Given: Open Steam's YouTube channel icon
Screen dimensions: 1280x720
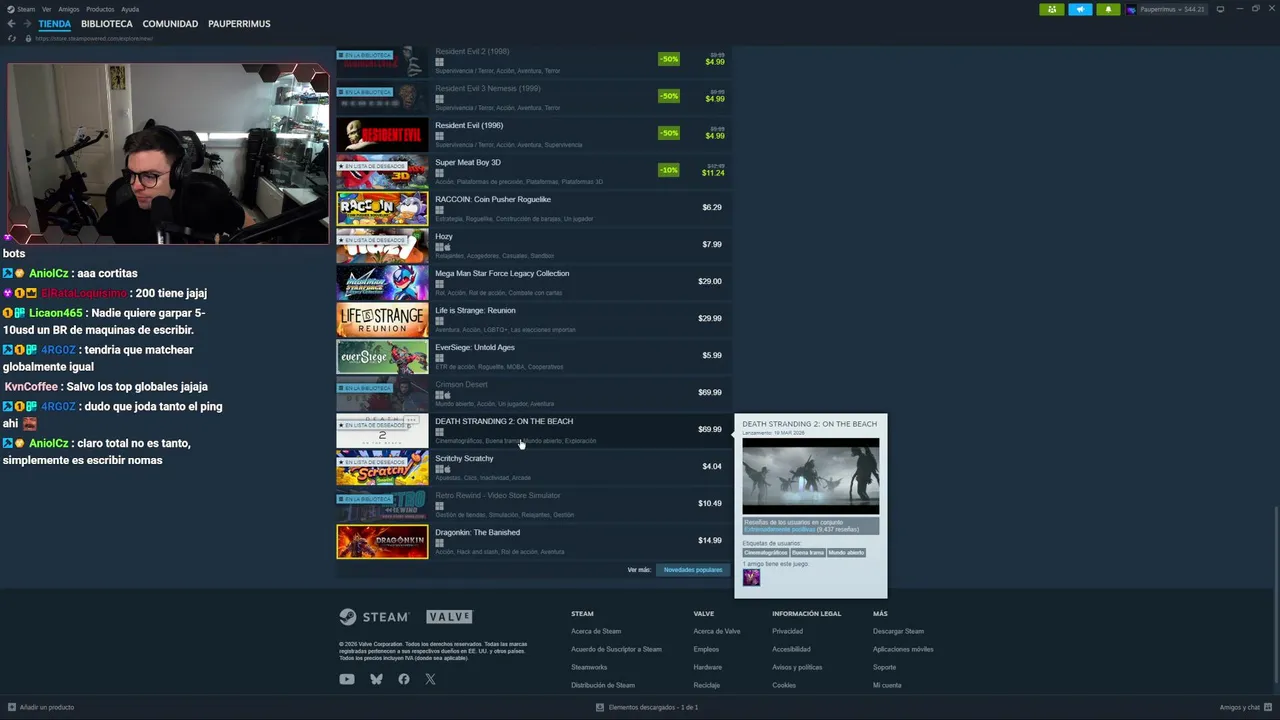Looking at the screenshot, I should pos(347,679).
